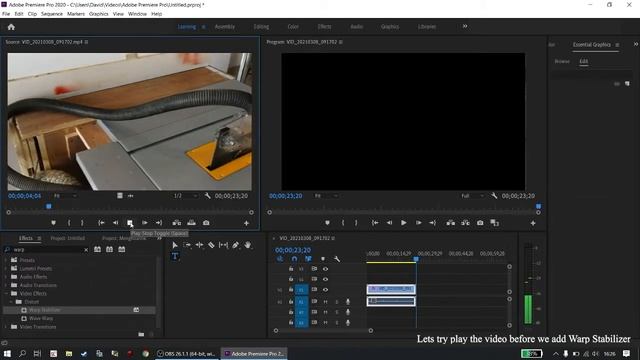Mute audio track A1

(x=325, y=302)
